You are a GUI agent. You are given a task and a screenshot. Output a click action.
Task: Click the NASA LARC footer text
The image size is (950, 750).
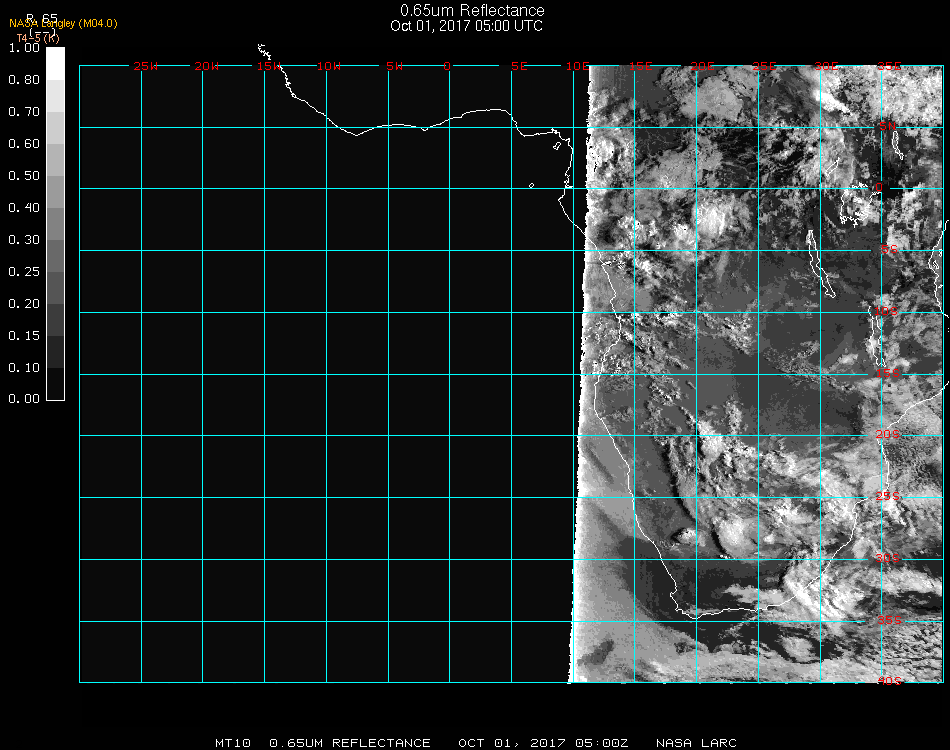coord(696,743)
